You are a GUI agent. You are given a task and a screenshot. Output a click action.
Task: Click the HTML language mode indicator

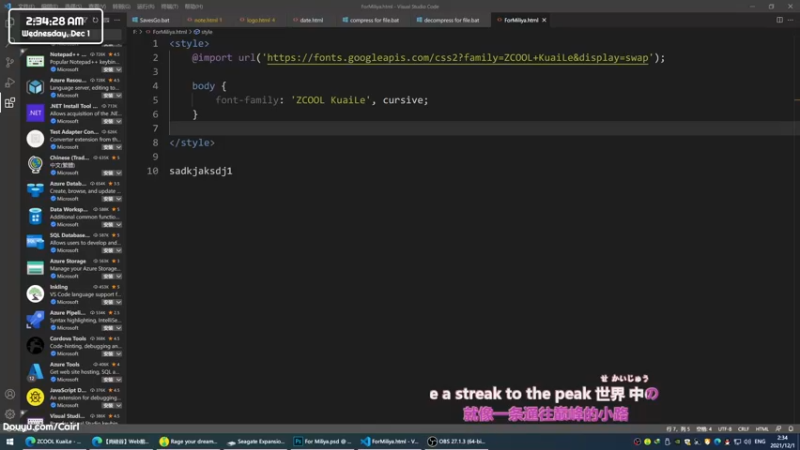(x=762, y=429)
